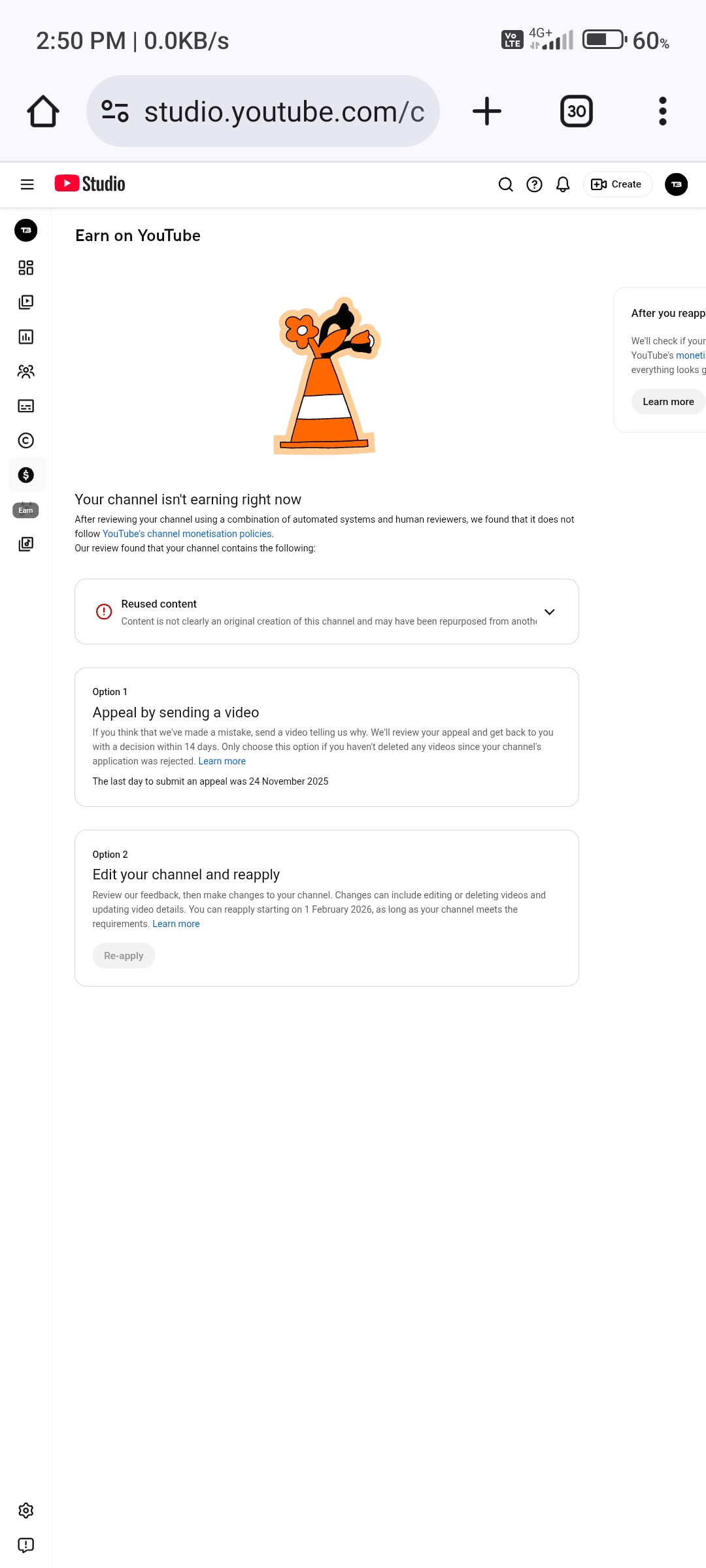Open the Earn dollar tab in sidebar
This screenshot has height=1568, width=706.
point(26,475)
